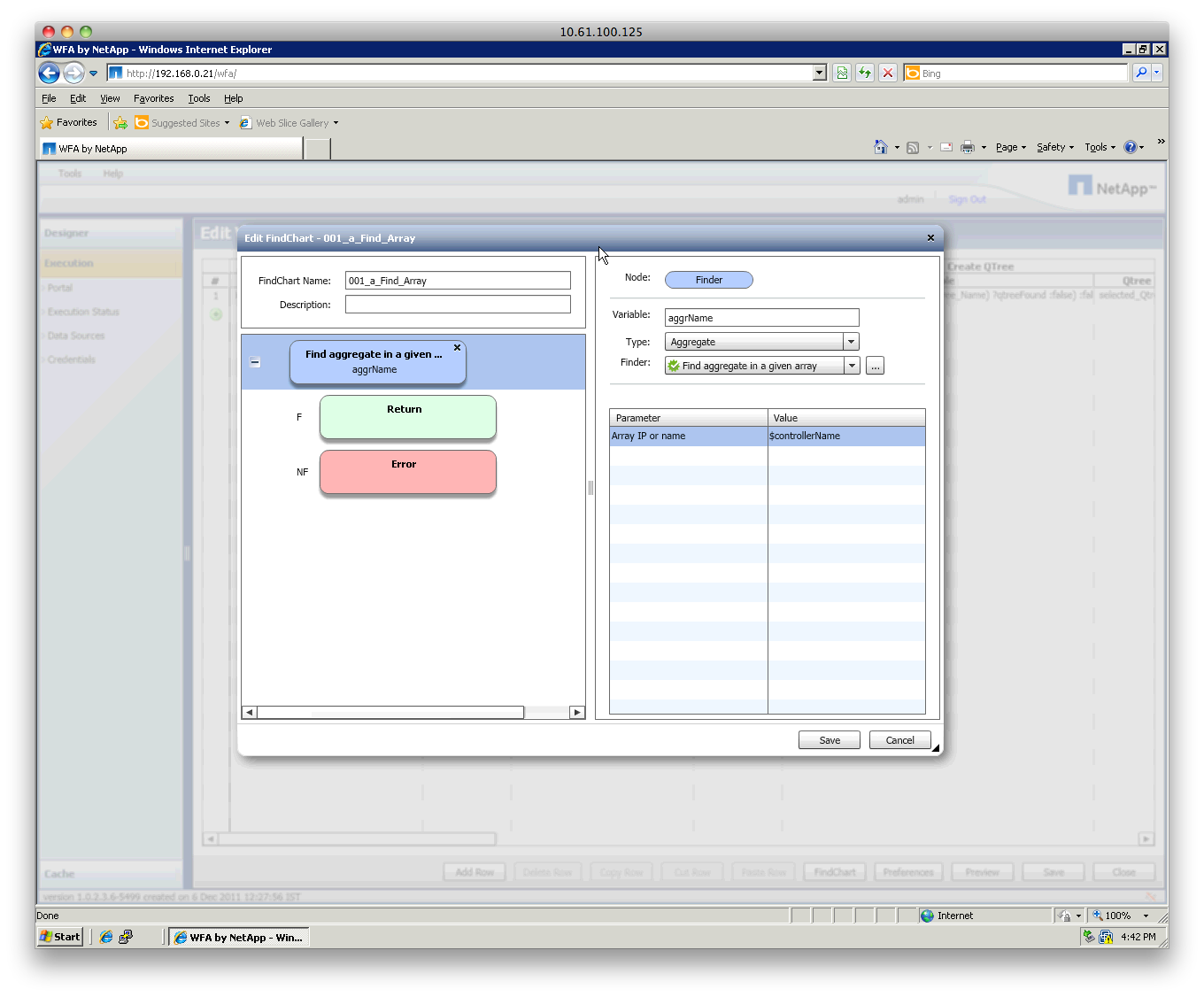
Task: Remove the Find aggregate node via its X
Action: click(457, 348)
